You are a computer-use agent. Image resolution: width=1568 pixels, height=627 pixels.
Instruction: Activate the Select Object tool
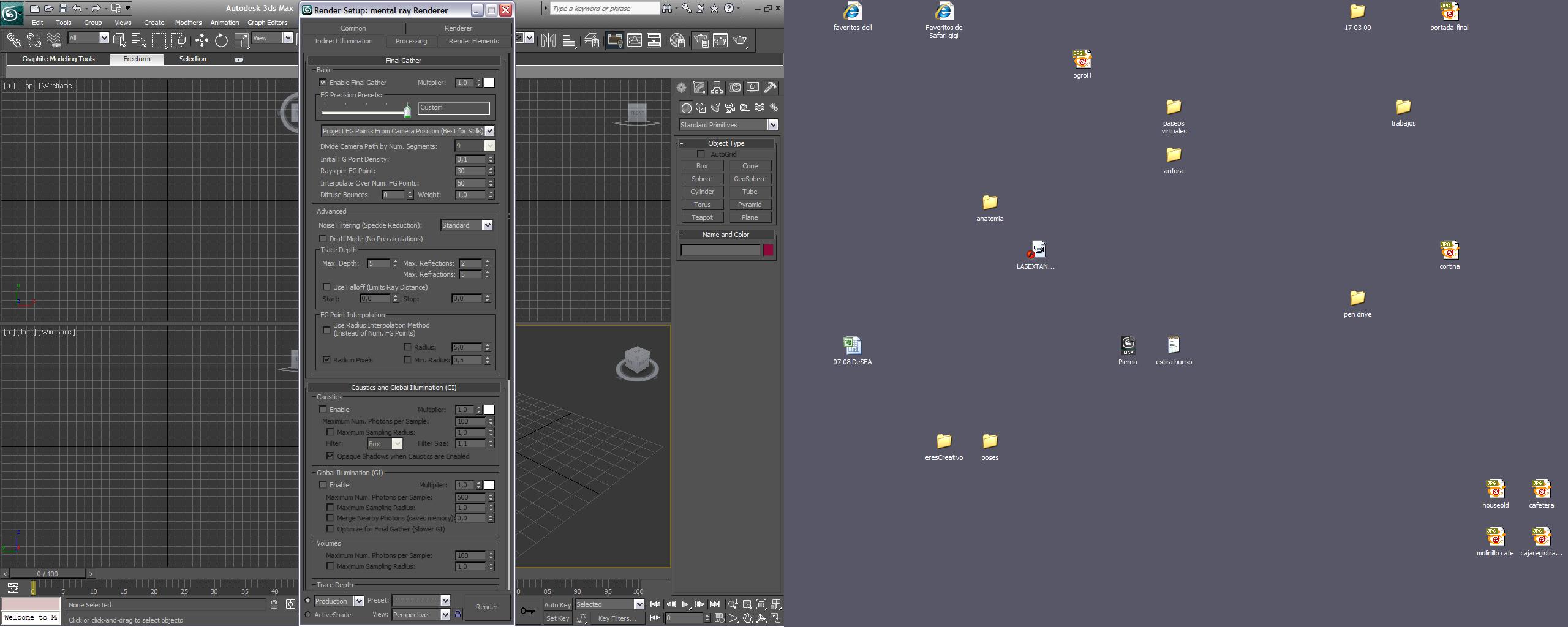[x=119, y=40]
